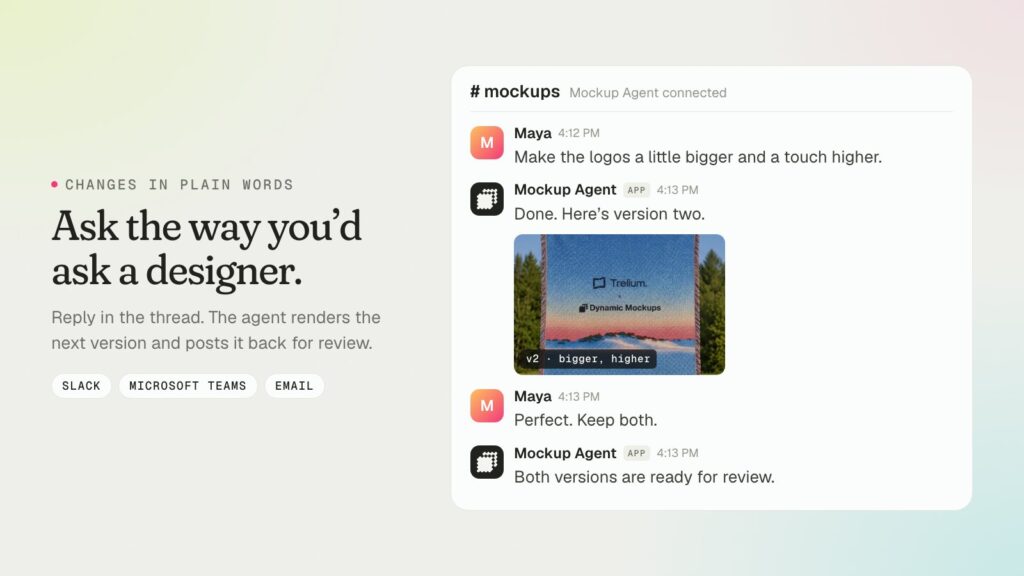
Task: Click the '# mockups' channel name
Action: pyautogui.click(x=515, y=91)
